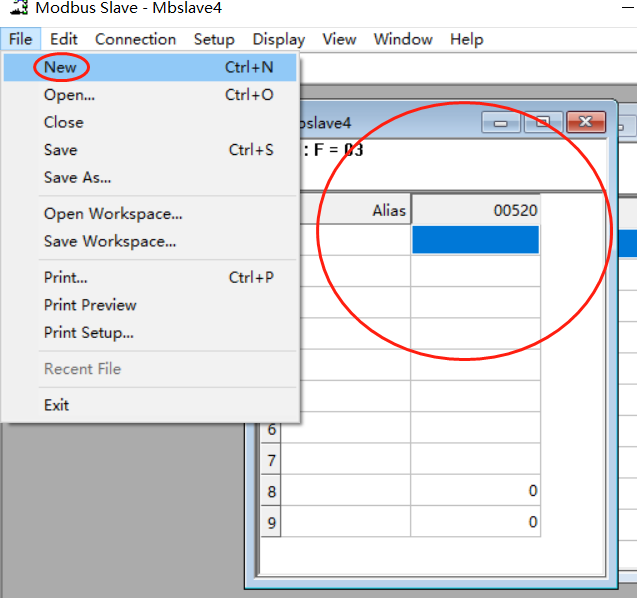This screenshot has width=637, height=598.
Task: Open the Display menu
Action: (x=278, y=39)
